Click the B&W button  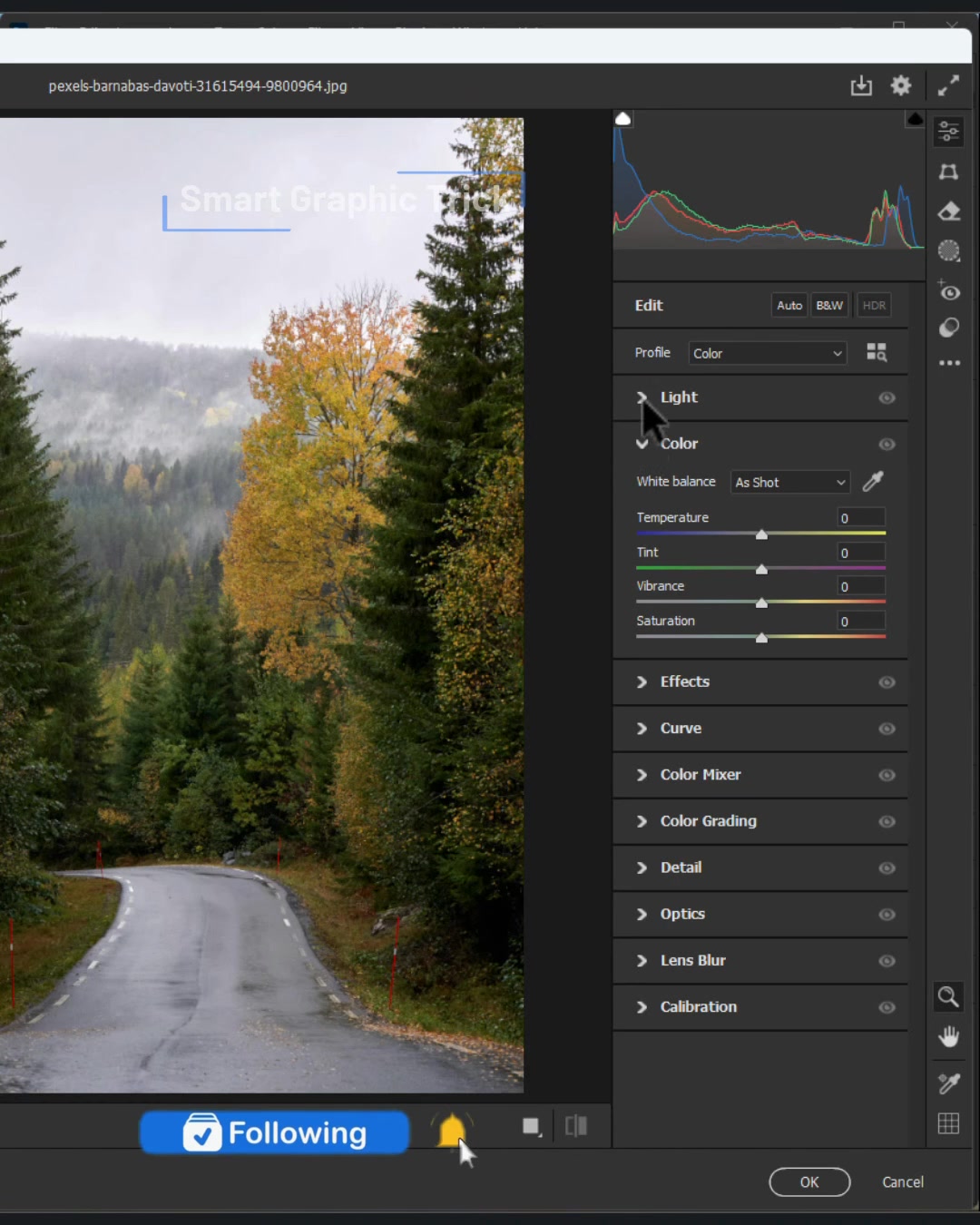[829, 306]
